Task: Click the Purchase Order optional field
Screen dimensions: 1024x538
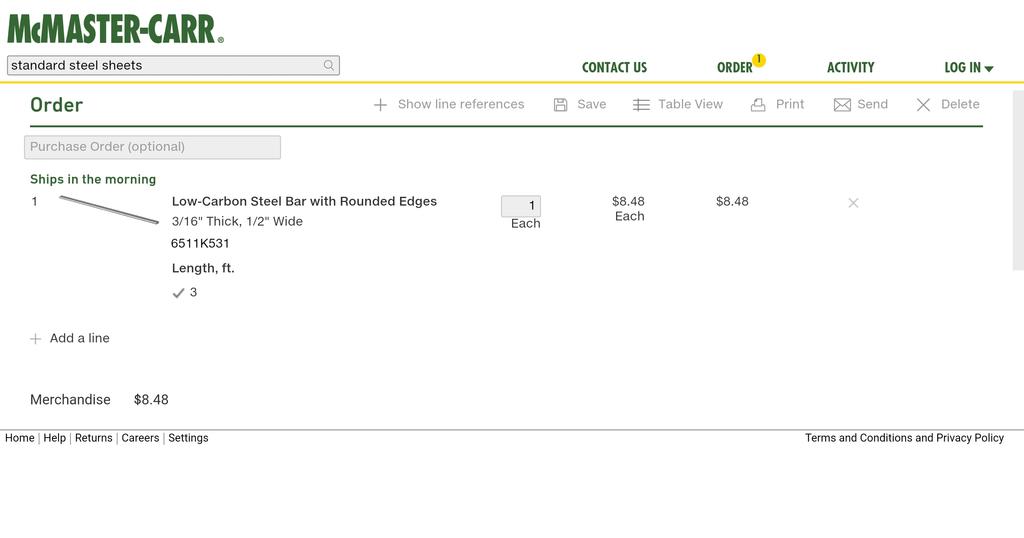Action: point(152,147)
